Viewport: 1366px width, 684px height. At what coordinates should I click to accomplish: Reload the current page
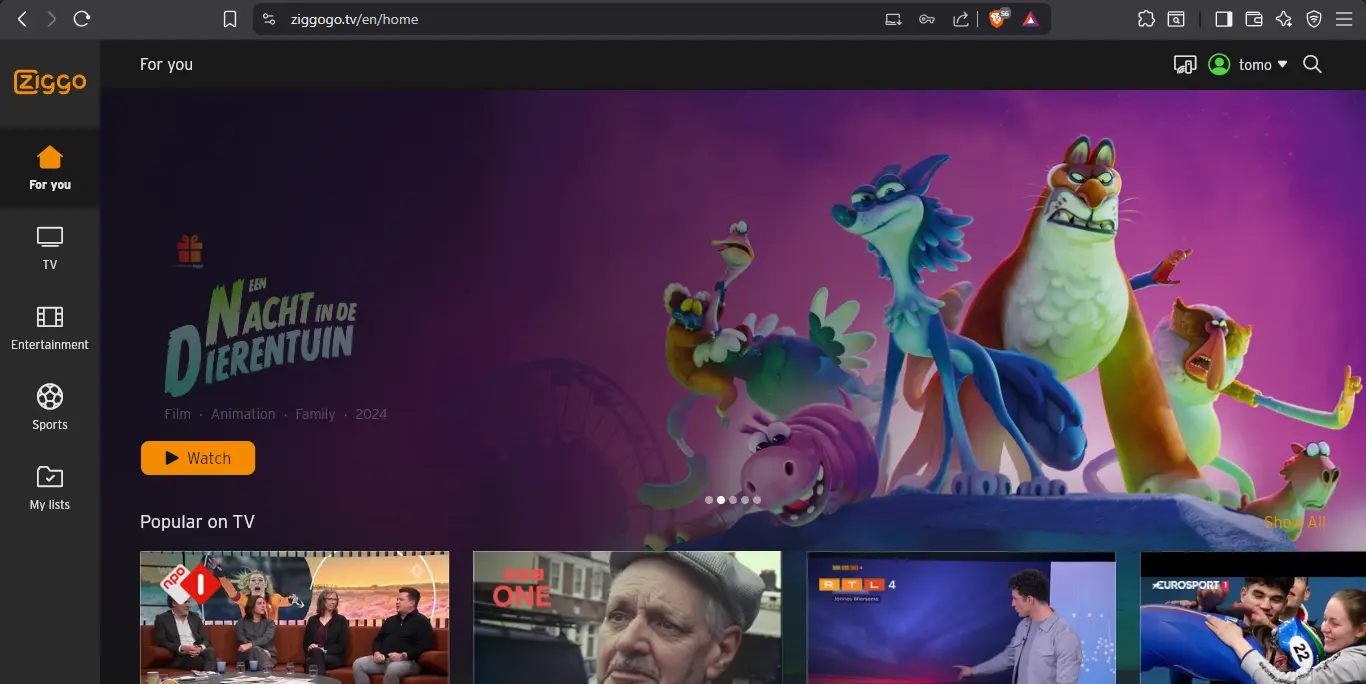pyautogui.click(x=82, y=19)
